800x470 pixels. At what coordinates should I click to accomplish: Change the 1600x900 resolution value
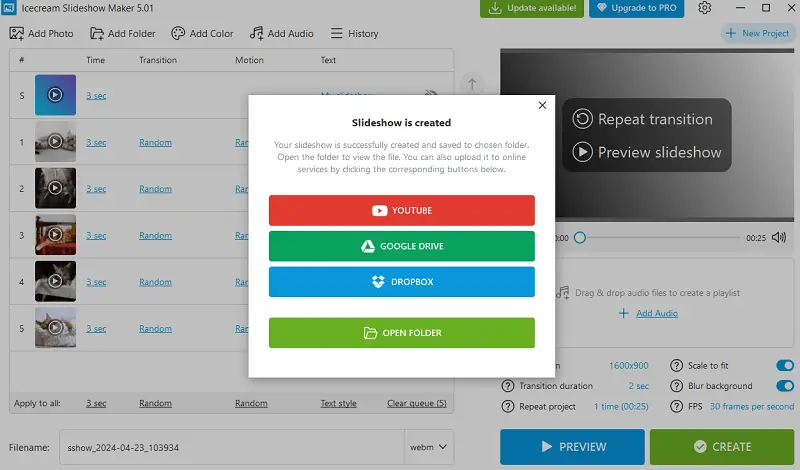pyautogui.click(x=629, y=365)
